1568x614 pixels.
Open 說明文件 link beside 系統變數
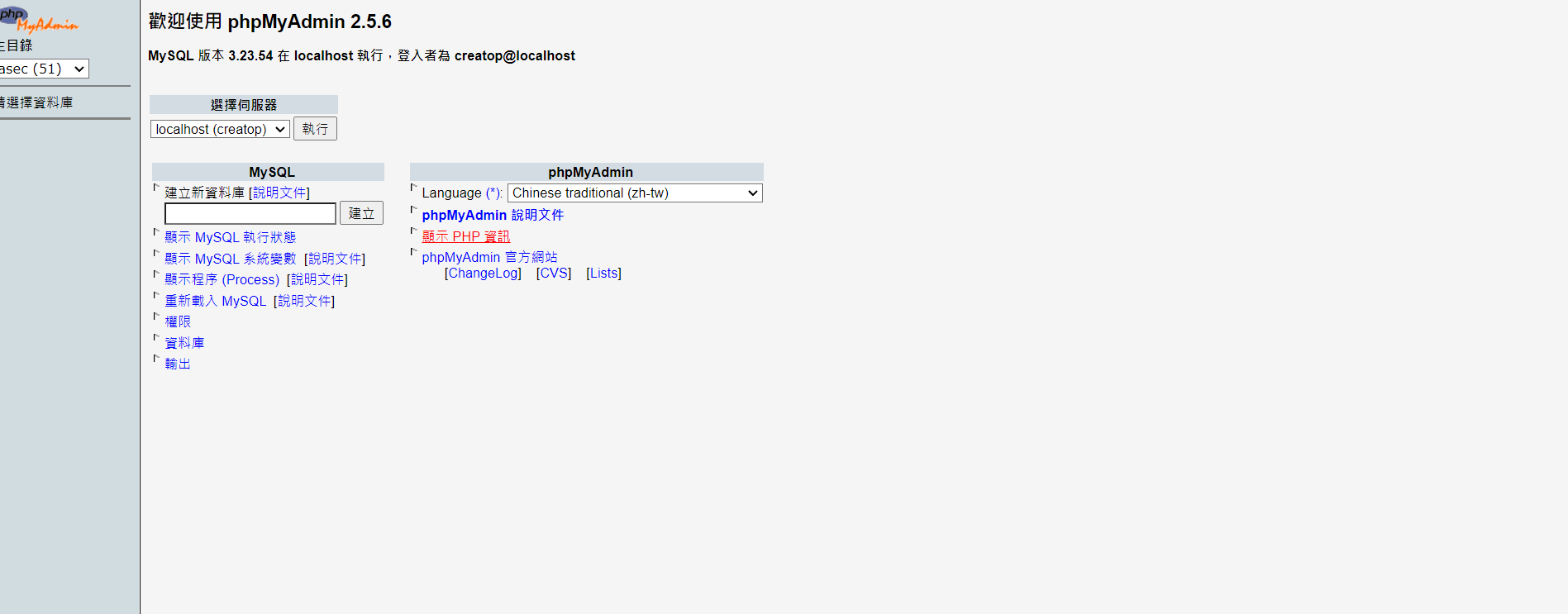335,259
